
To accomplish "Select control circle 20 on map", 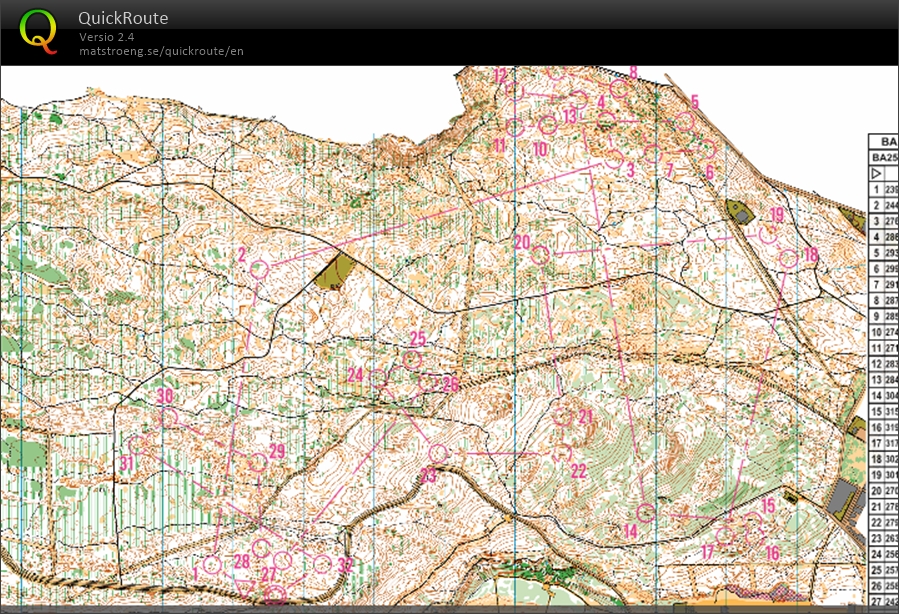I will [x=541, y=255].
